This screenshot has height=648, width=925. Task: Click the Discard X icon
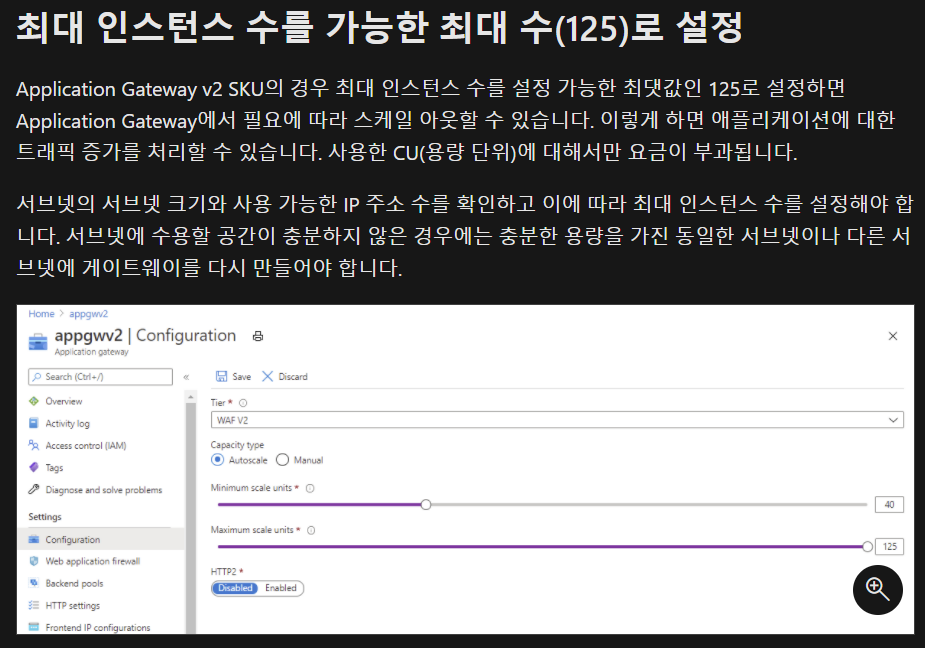coord(267,377)
